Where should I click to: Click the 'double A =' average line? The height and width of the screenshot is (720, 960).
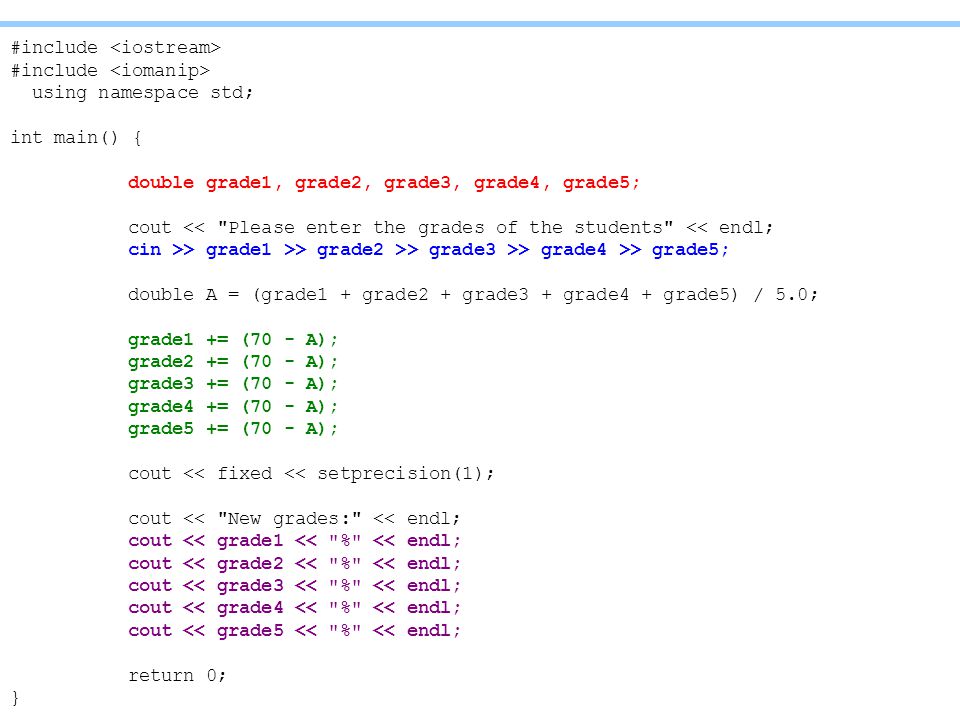[x=473, y=295]
